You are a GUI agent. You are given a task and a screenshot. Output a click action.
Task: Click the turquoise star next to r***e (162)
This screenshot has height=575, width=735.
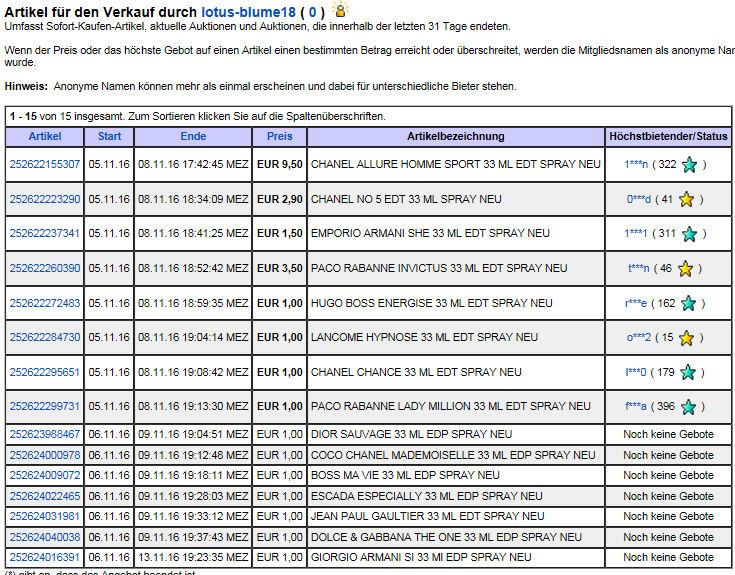pos(688,304)
